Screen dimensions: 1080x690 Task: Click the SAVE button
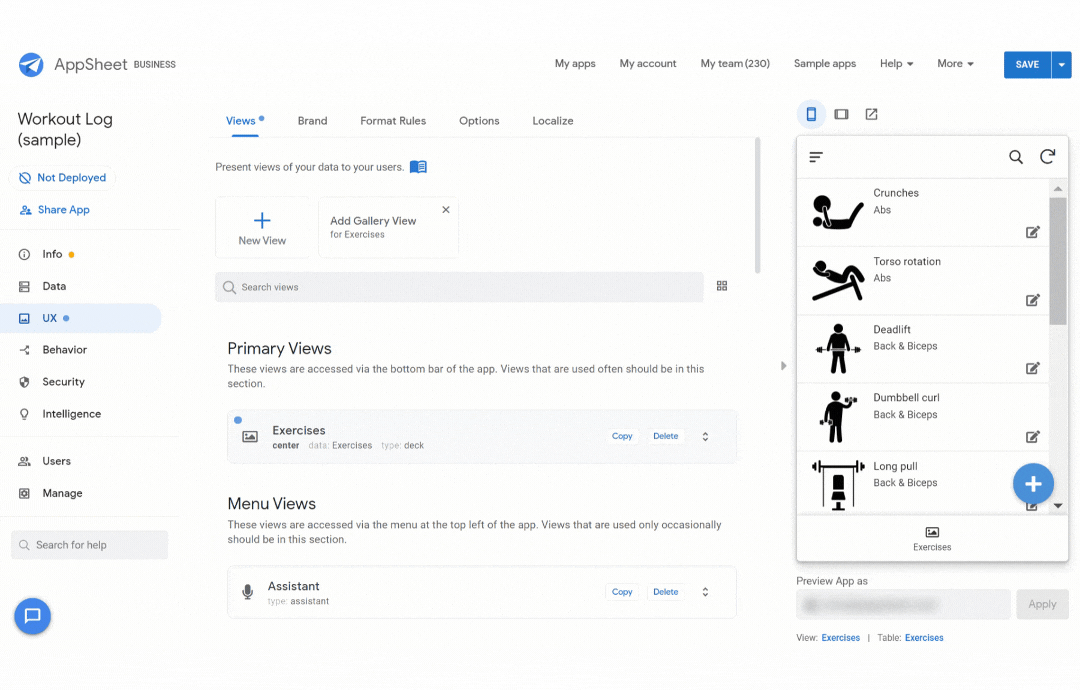pos(1027,65)
